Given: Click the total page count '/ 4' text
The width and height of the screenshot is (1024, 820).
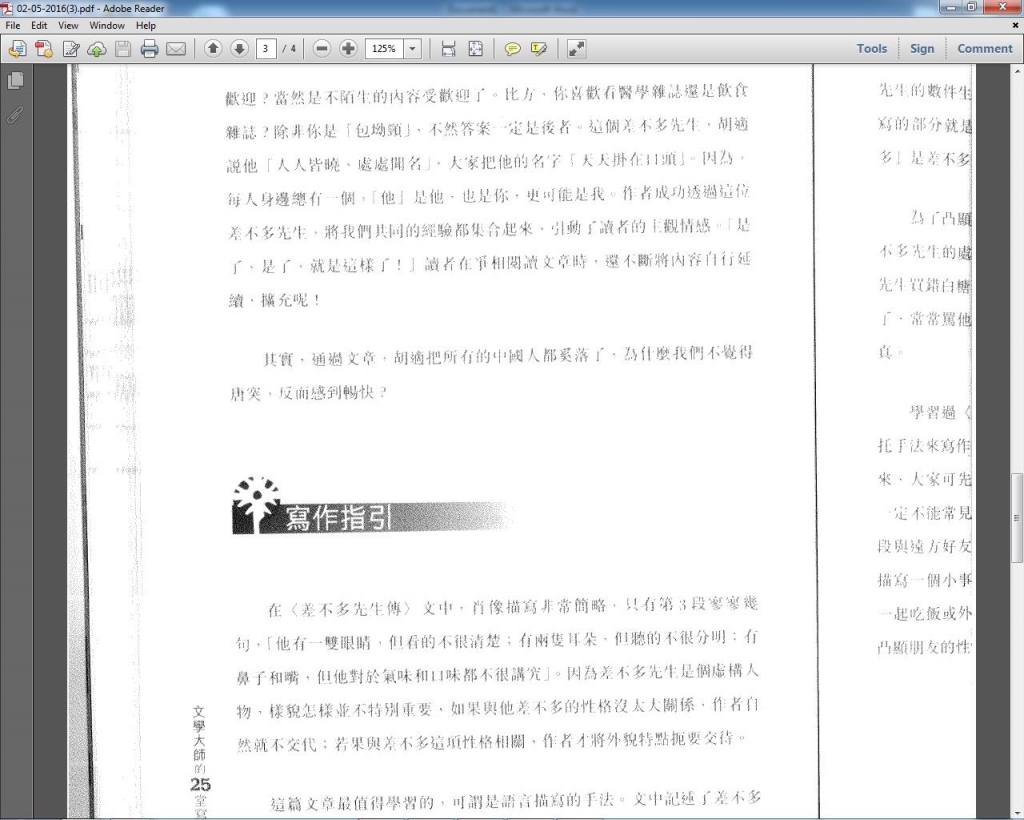Looking at the screenshot, I should pos(289,48).
